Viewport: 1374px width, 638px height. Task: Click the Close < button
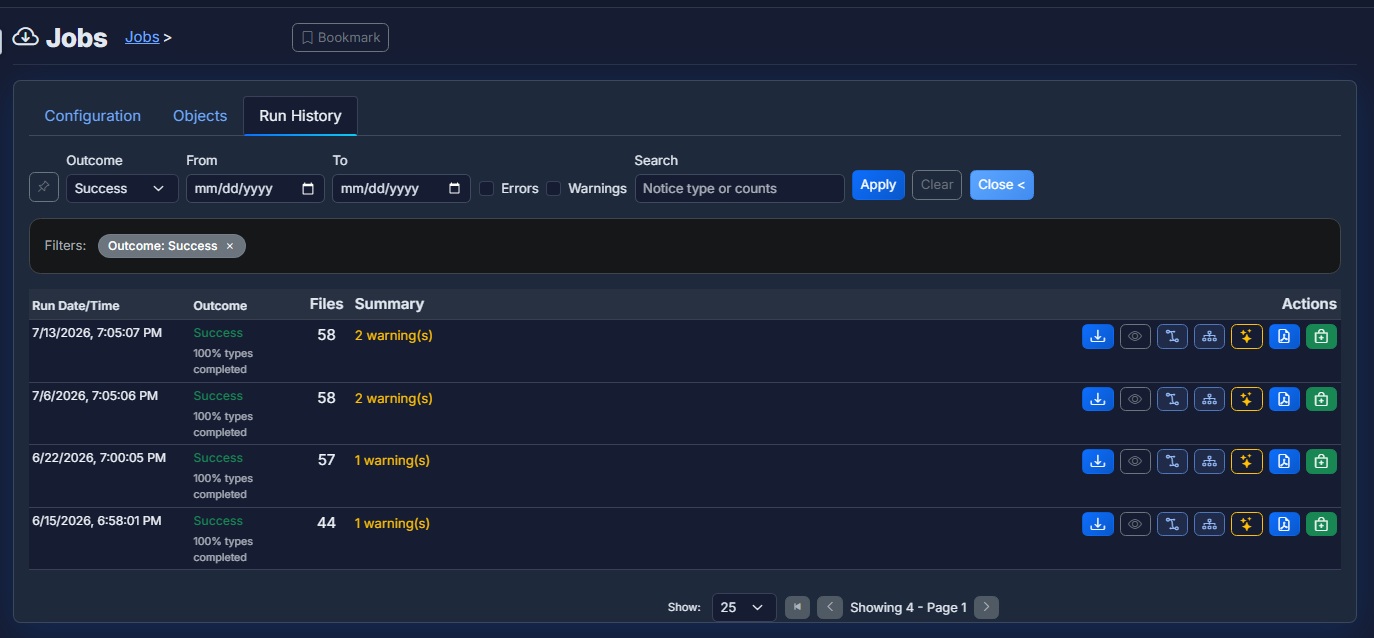[1002, 185]
